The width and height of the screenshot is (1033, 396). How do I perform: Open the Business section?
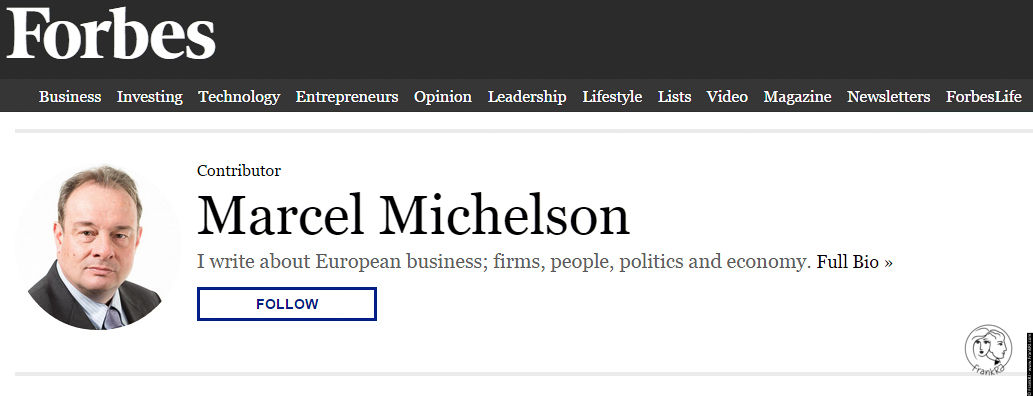tap(70, 97)
